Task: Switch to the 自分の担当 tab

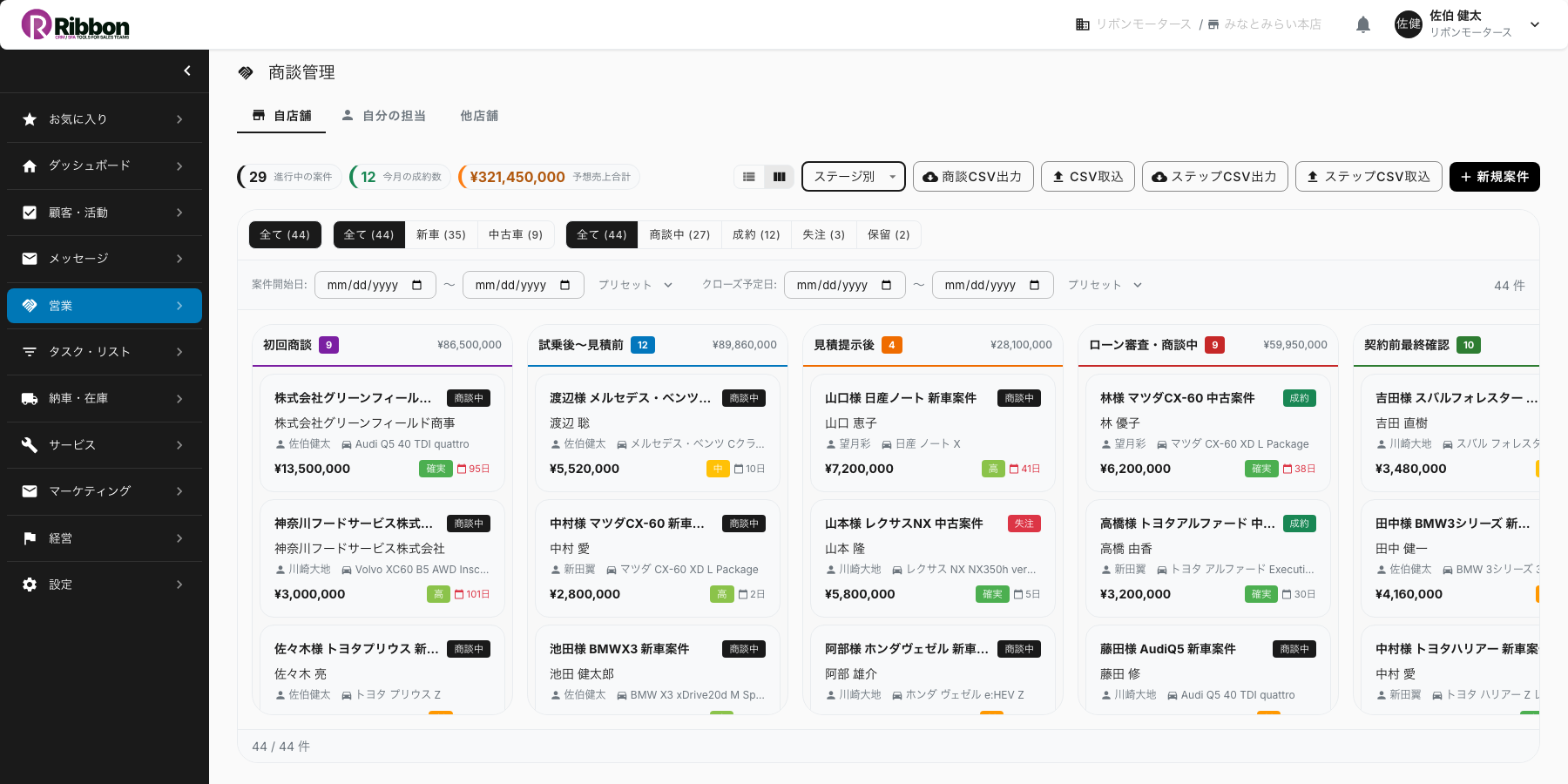Action: tap(383, 116)
